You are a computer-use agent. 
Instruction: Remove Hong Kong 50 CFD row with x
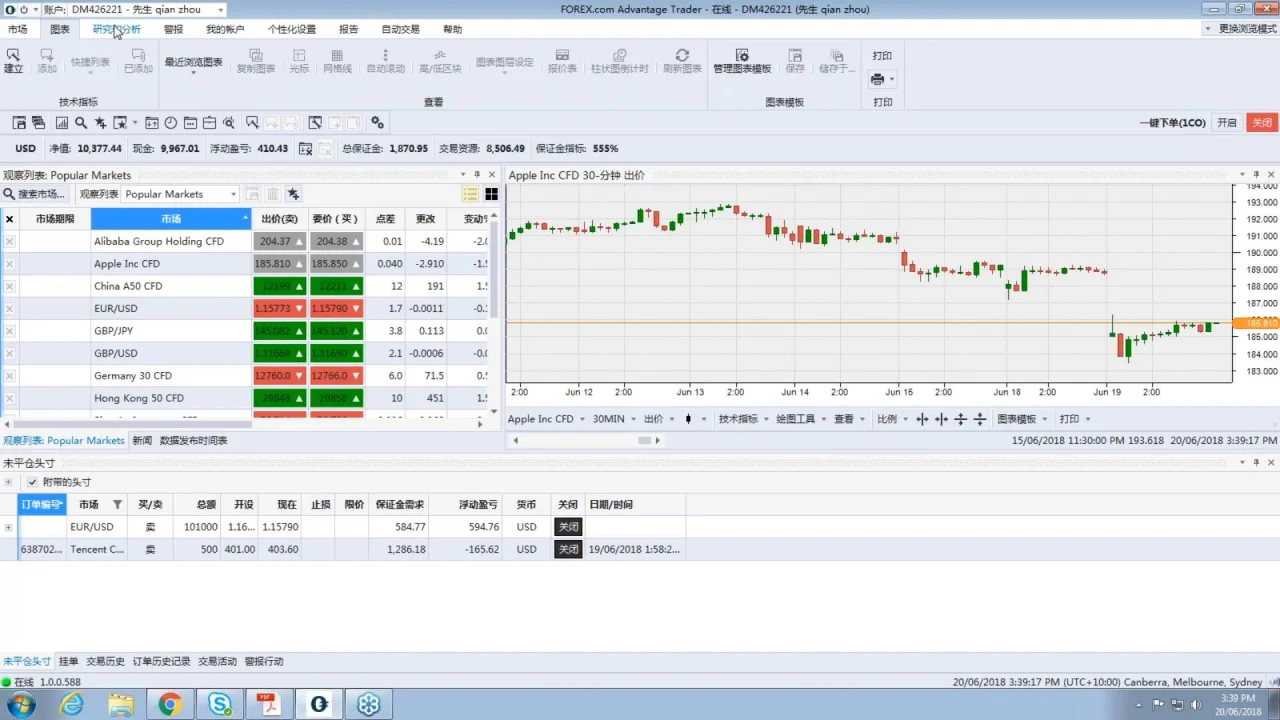pyautogui.click(x=10, y=398)
